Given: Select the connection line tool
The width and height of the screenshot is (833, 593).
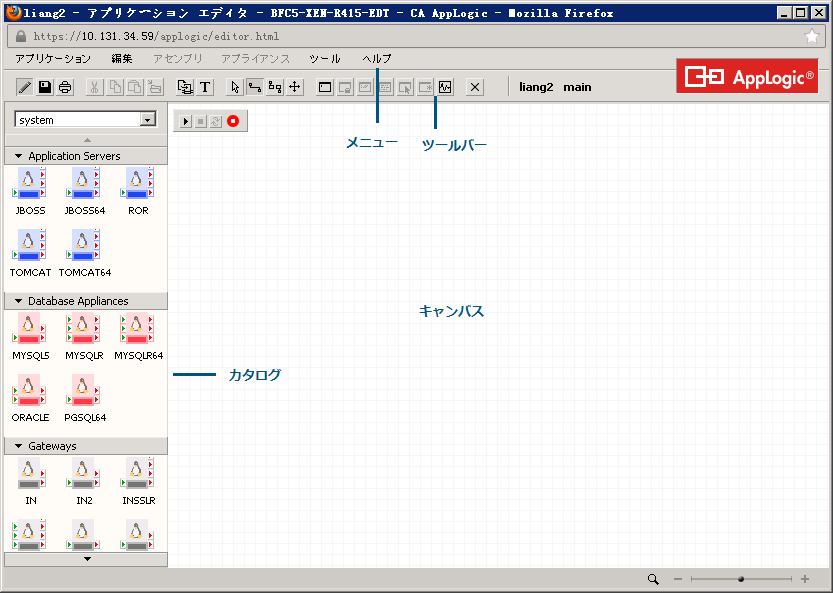Looking at the screenshot, I should [x=255, y=87].
